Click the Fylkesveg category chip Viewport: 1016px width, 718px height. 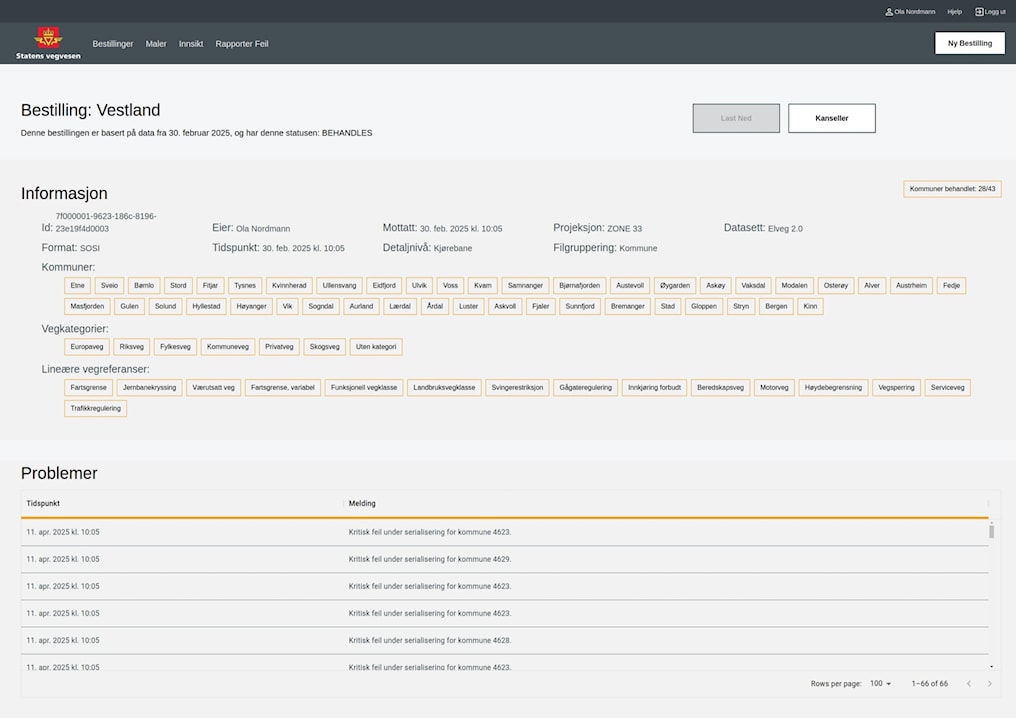coord(175,347)
